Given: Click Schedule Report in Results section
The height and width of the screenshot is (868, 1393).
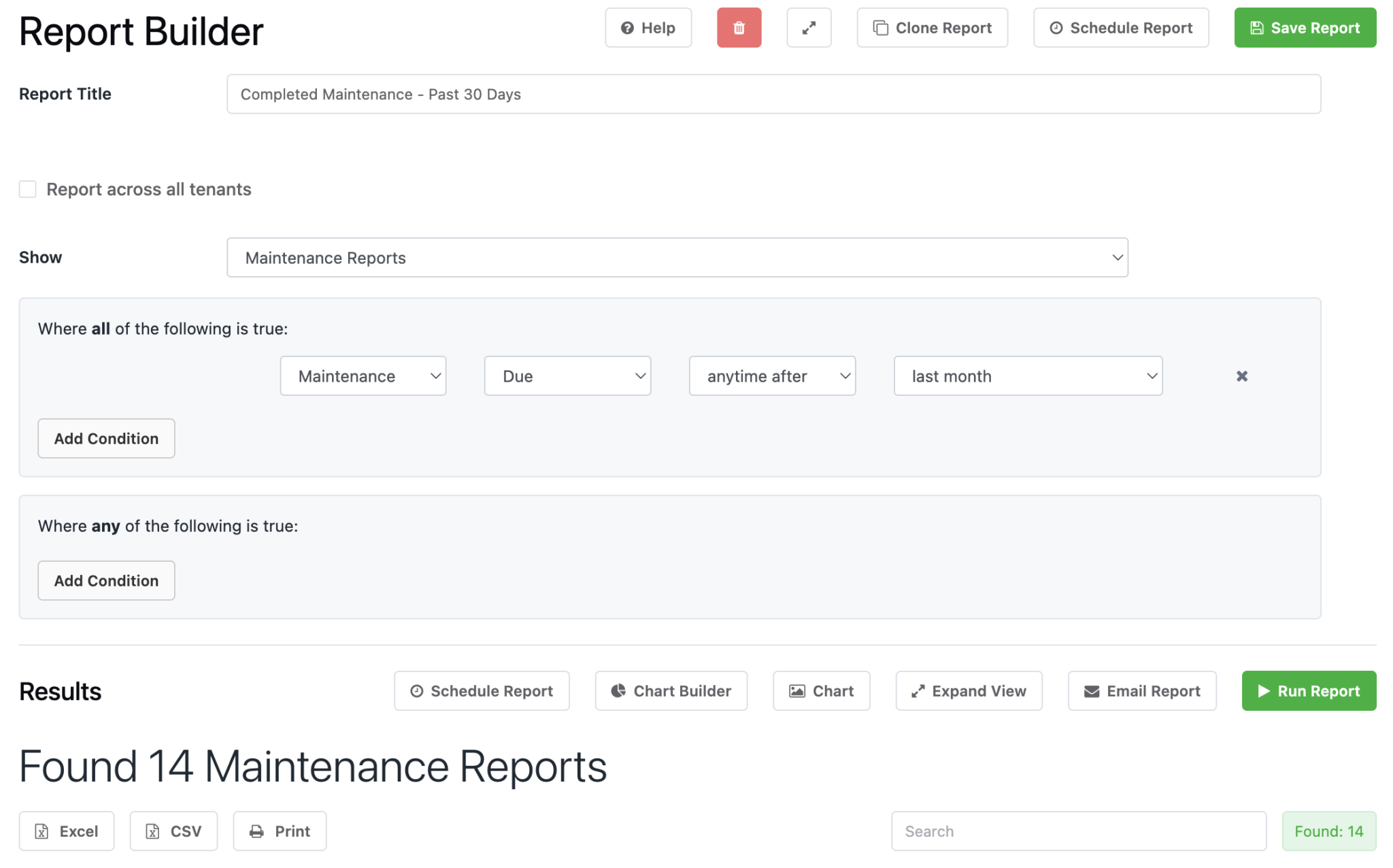Looking at the screenshot, I should click(482, 690).
